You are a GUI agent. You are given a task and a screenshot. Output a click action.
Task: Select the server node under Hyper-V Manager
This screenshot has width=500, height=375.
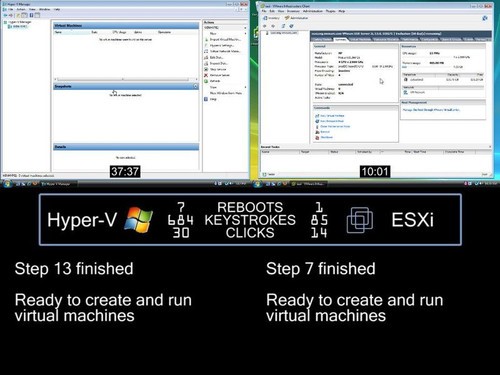18,26
